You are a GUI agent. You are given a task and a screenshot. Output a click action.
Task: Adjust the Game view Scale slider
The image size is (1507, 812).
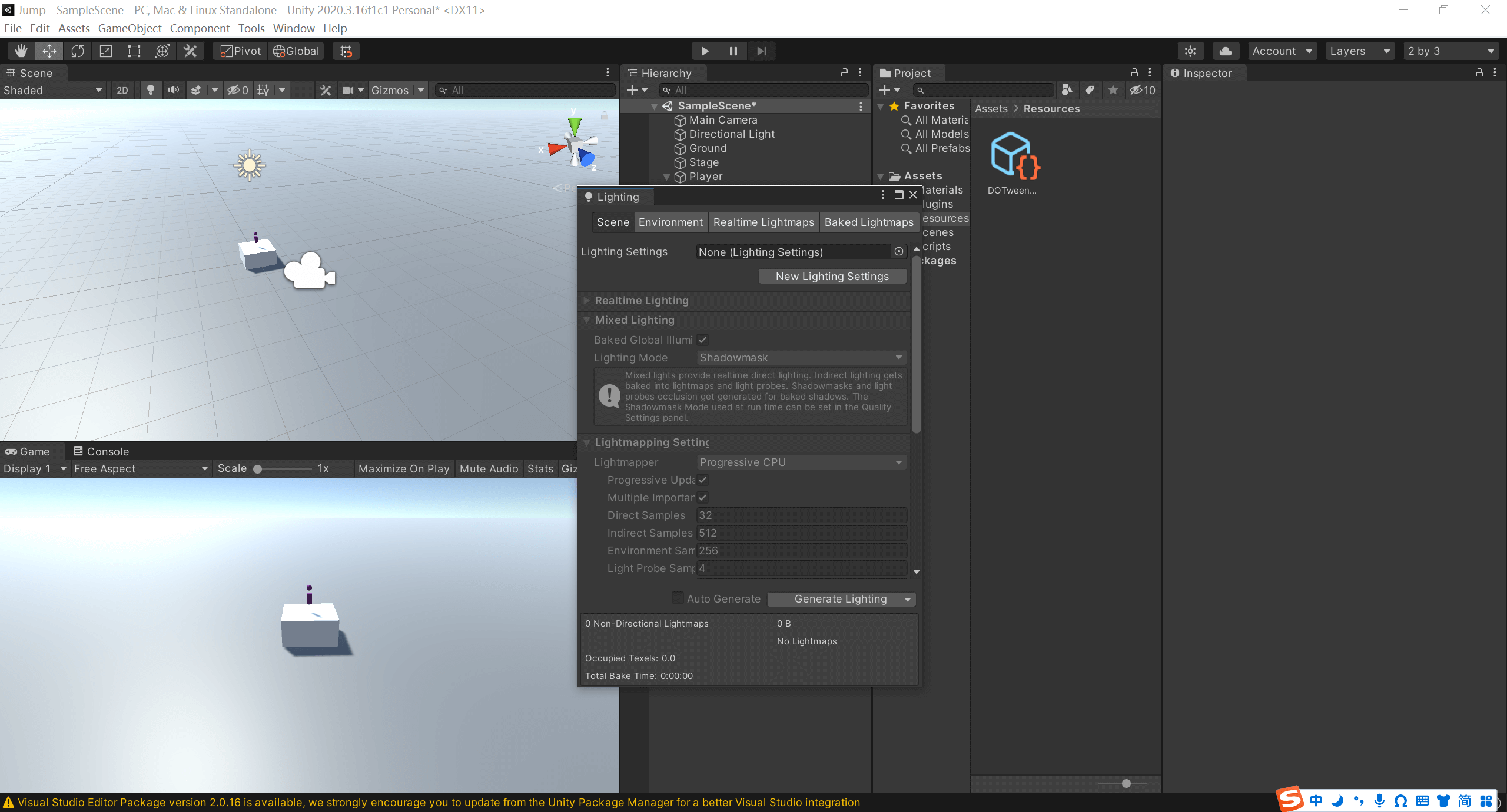pyautogui.click(x=258, y=469)
